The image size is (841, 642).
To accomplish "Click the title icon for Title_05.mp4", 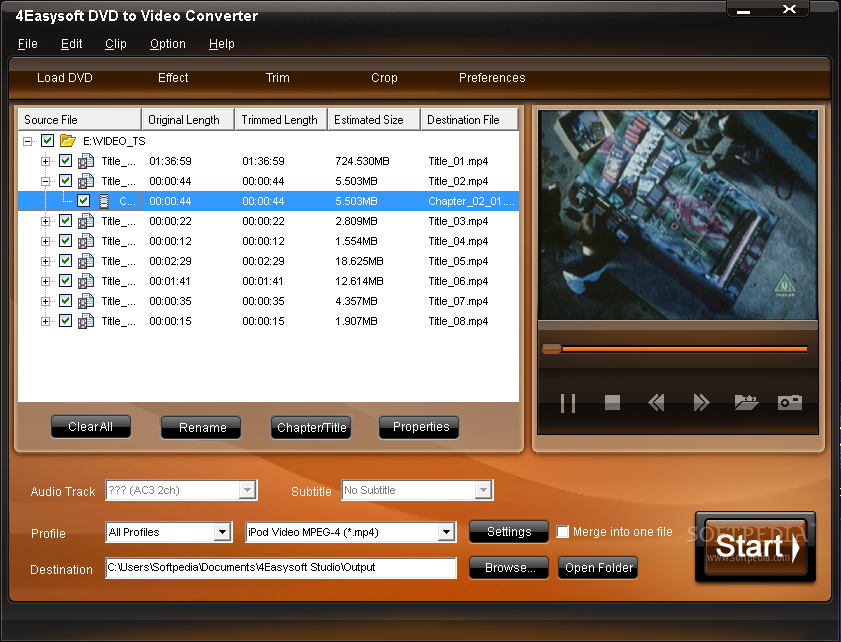I will pos(86,261).
